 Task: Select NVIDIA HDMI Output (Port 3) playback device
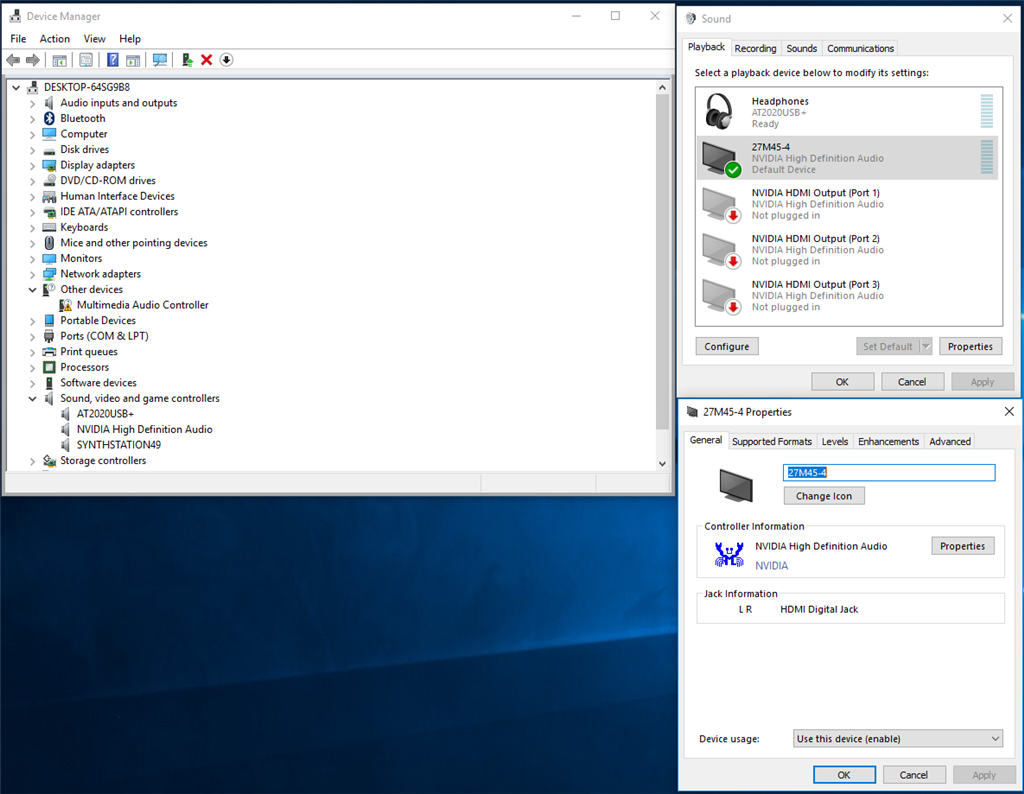click(x=848, y=296)
